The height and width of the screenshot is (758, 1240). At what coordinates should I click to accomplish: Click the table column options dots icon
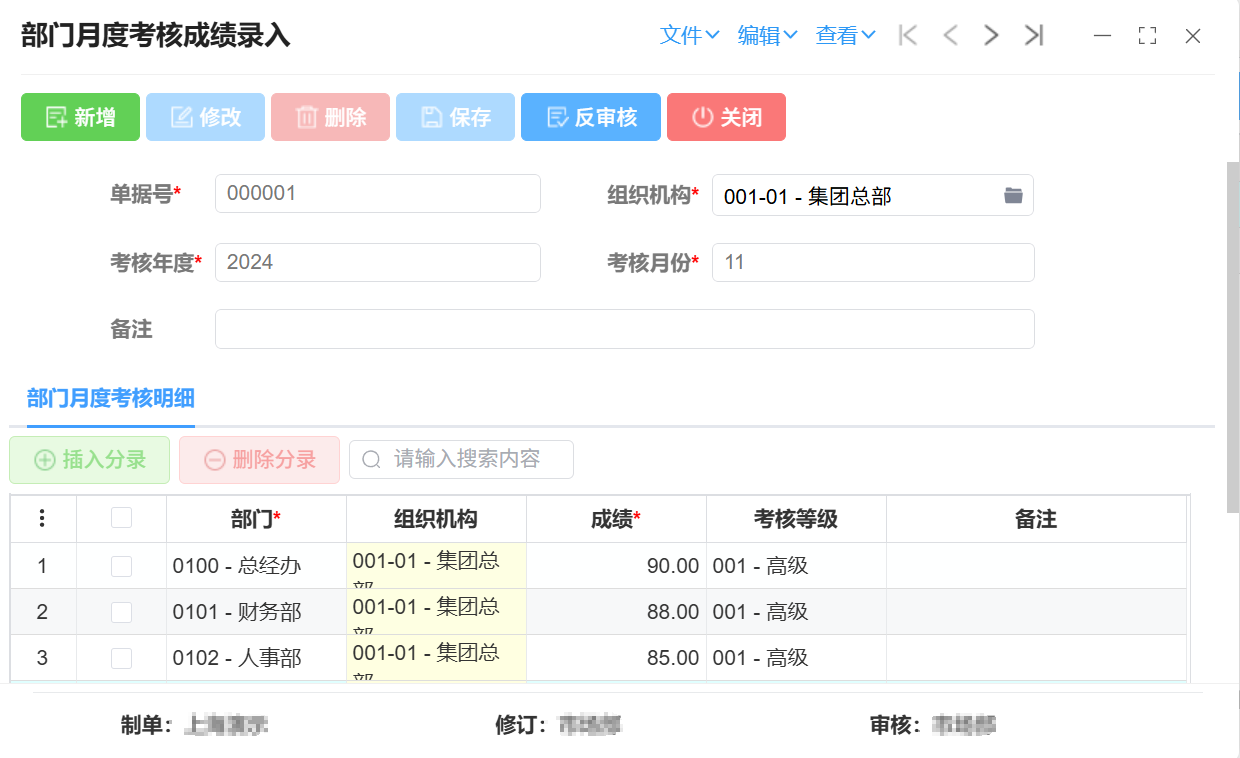point(42,518)
